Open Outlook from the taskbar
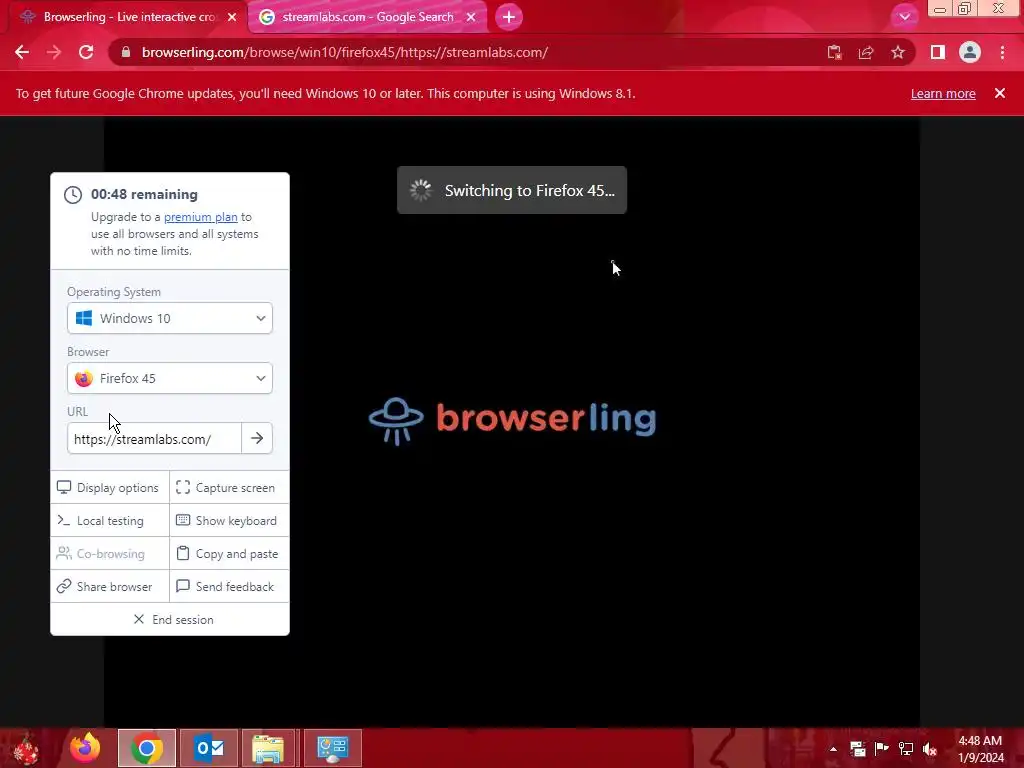1024x768 pixels. [210, 748]
